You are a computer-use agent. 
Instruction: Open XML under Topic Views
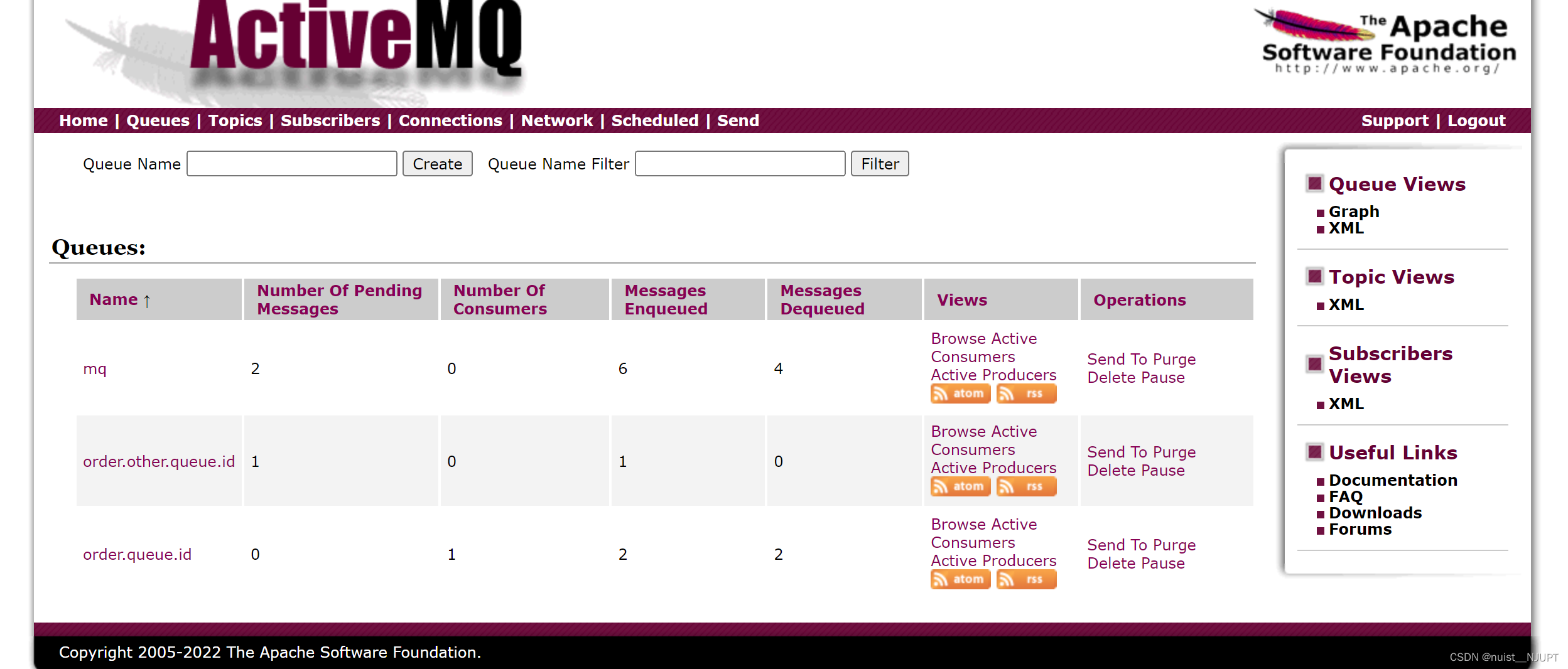click(1346, 304)
